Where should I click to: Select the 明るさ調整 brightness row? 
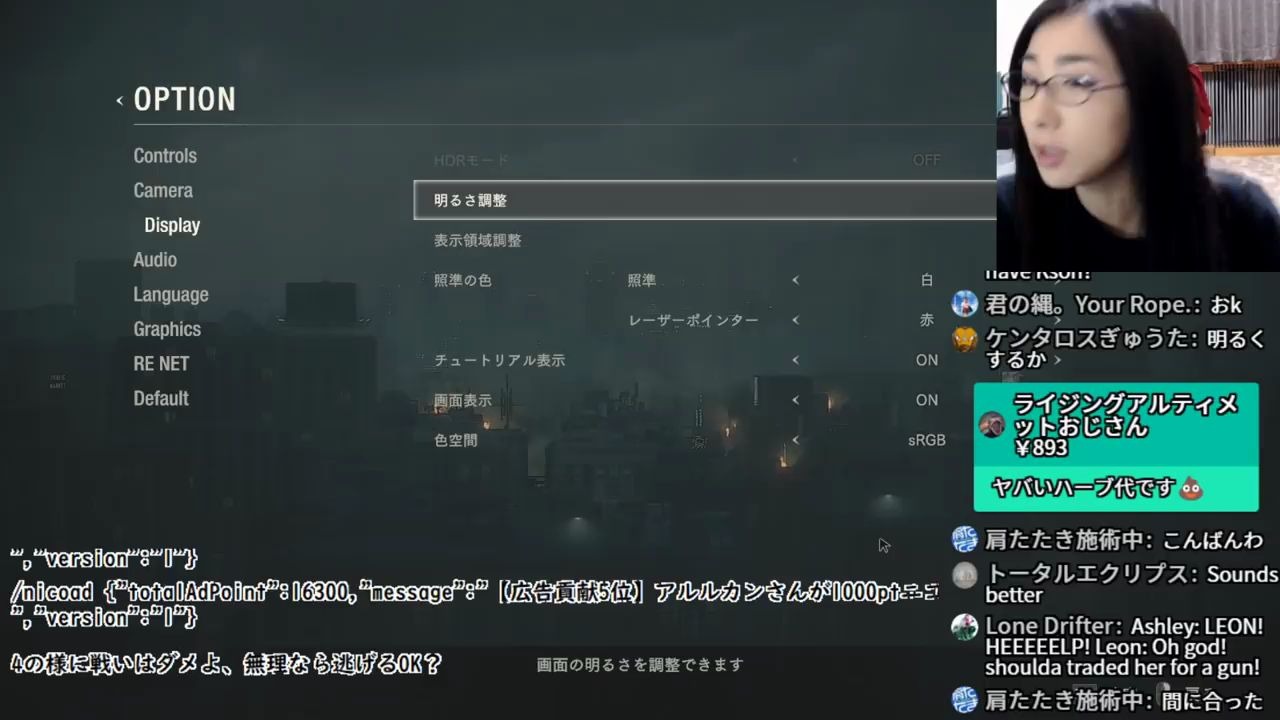pos(705,200)
